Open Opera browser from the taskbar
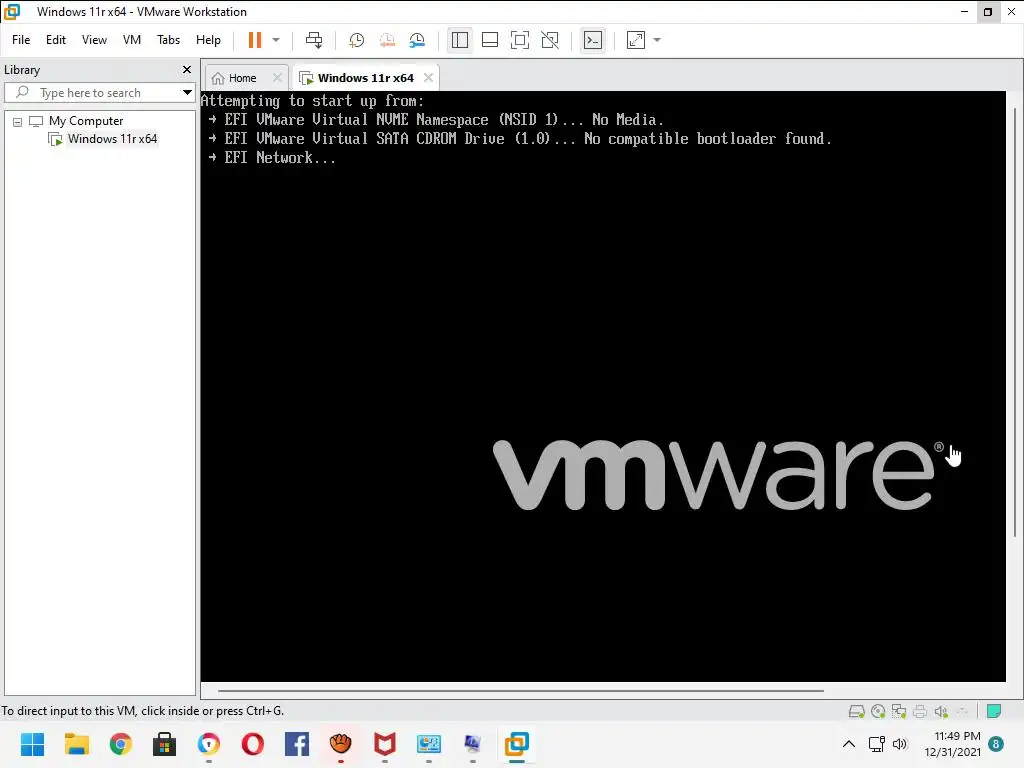Viewport: 1024px width, 768px height. coord(253,744)
